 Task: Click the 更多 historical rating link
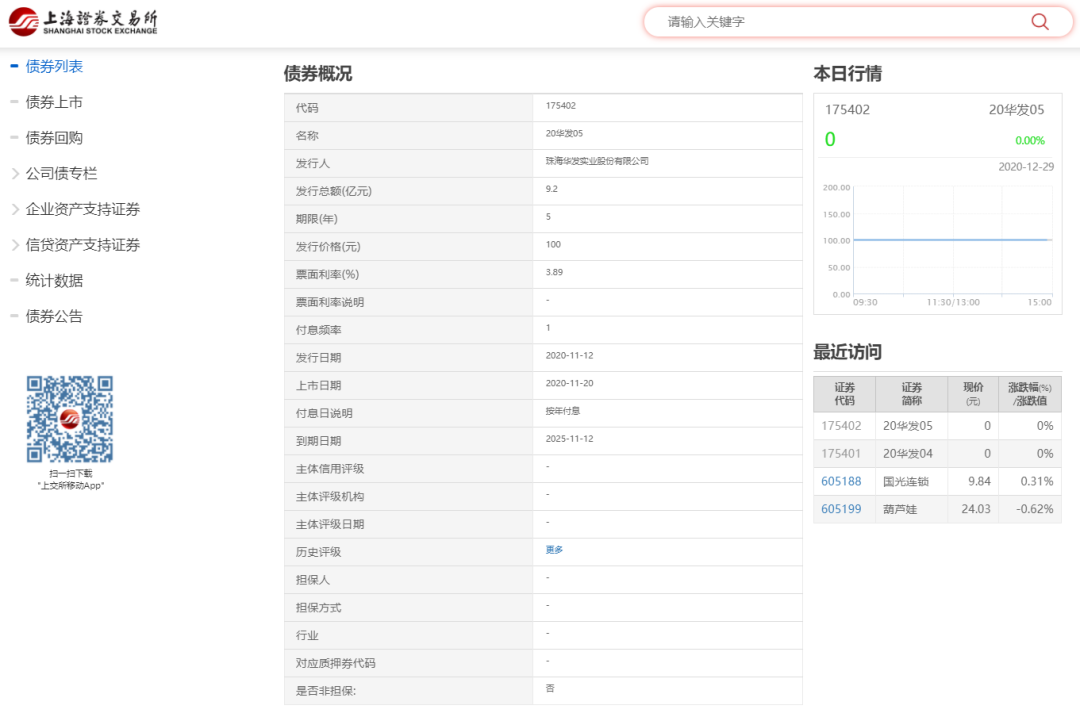tap(554, 550)
